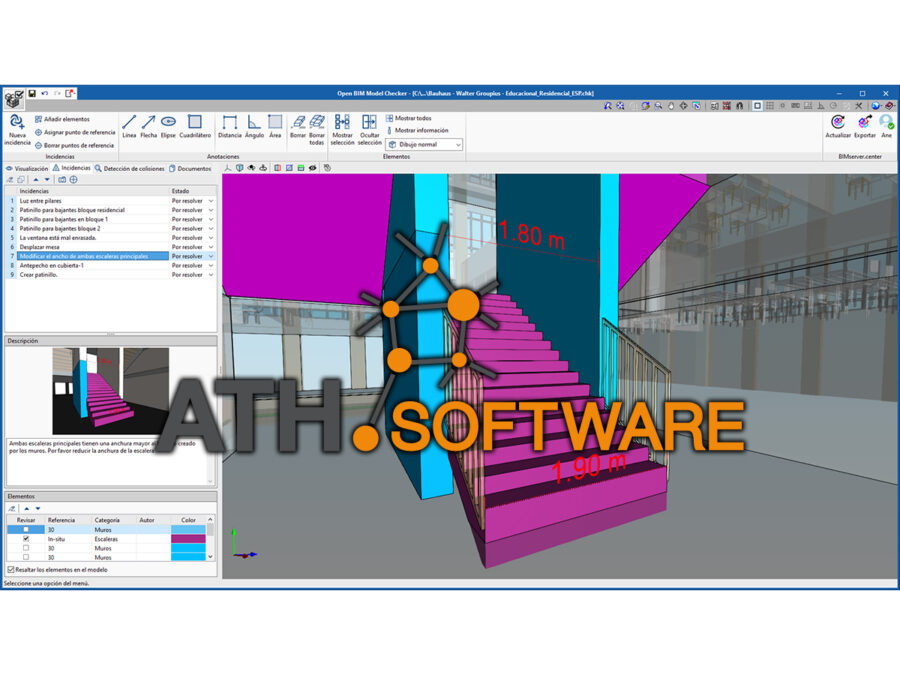Image resolution: width=900 pixels, height=675 pixels.
Task: Check Revisar box for the first Muros row
Action: coord(26,530)
